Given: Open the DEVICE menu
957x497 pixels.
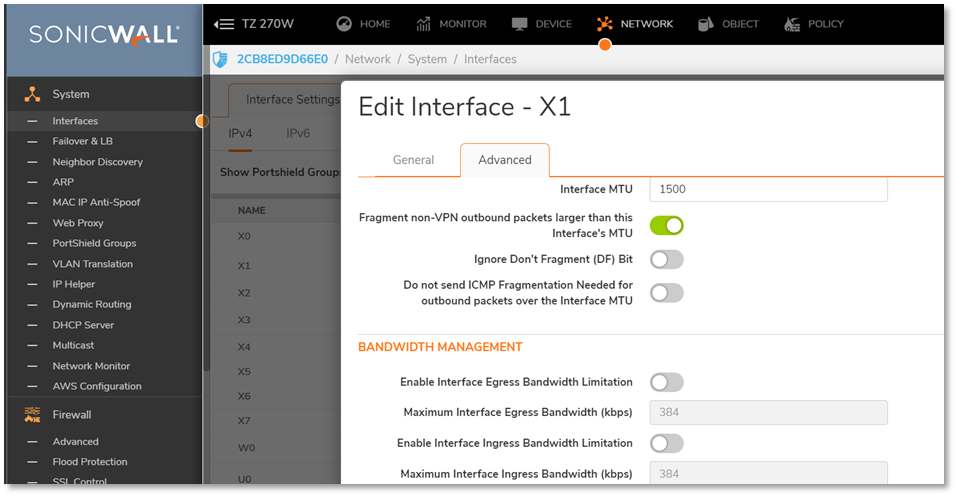Looking at the screenshot, I should (554, 24).
